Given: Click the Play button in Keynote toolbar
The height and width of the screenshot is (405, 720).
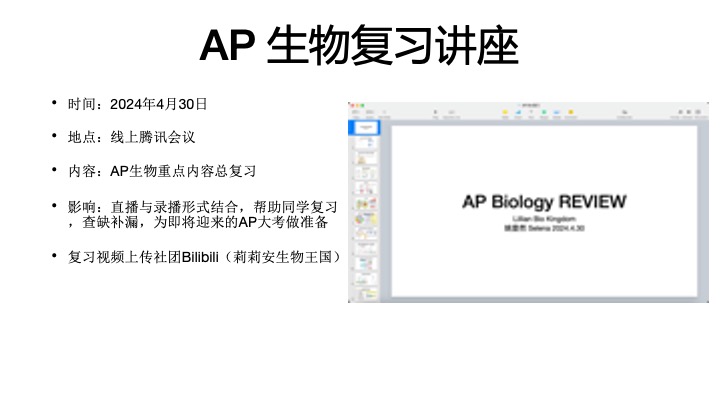Looking at the screenshot, I should (436, 113).
